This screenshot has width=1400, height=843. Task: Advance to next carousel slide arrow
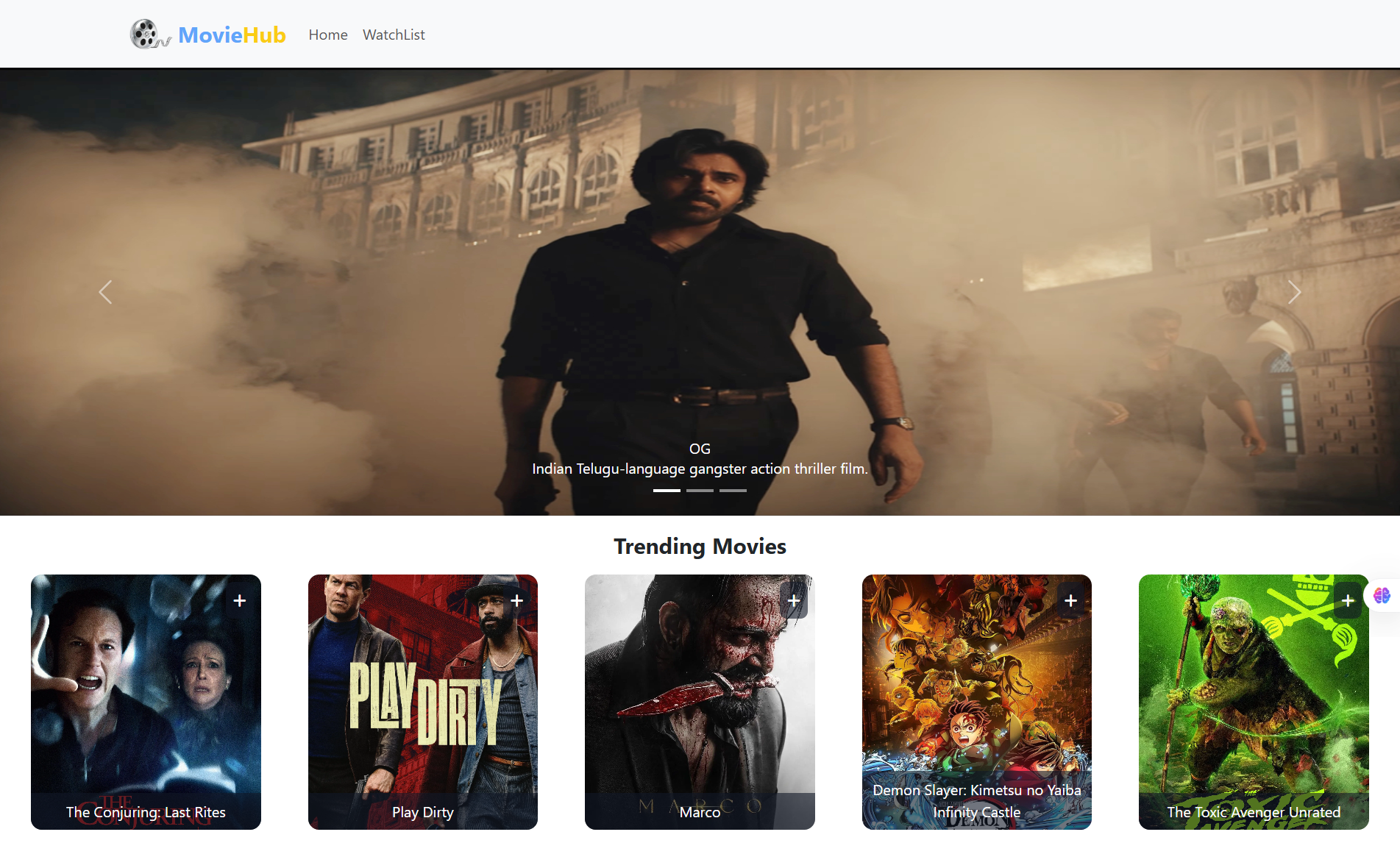click(1294, 292)
